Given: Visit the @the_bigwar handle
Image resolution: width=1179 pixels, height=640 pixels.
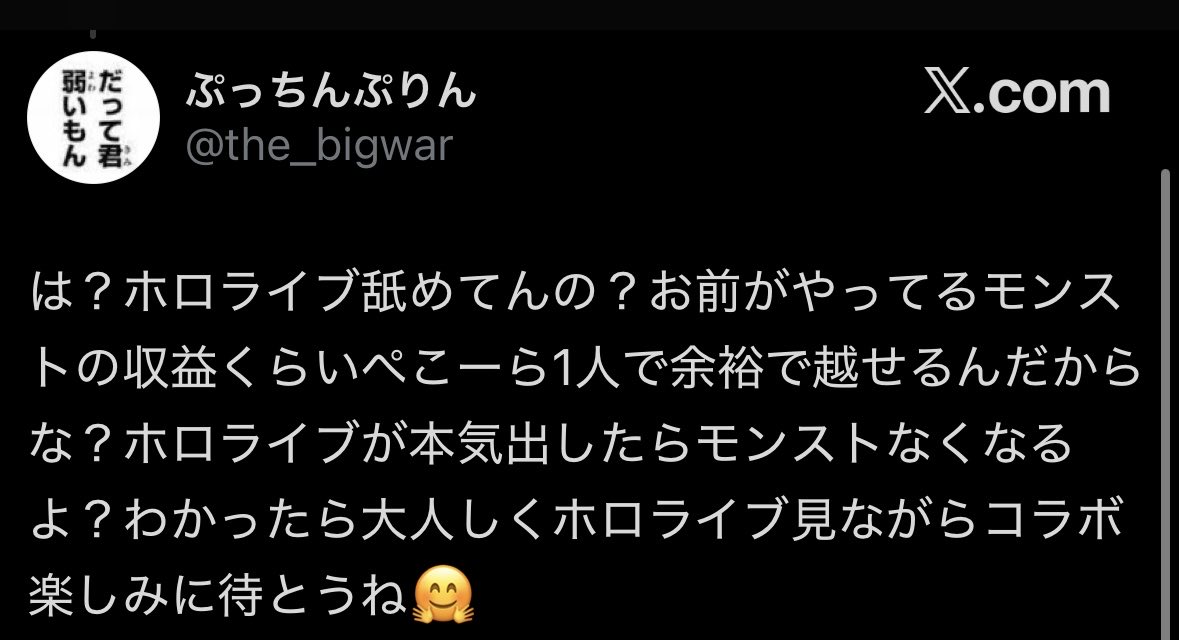Looking at the screenshot, I should coord(320,145).
